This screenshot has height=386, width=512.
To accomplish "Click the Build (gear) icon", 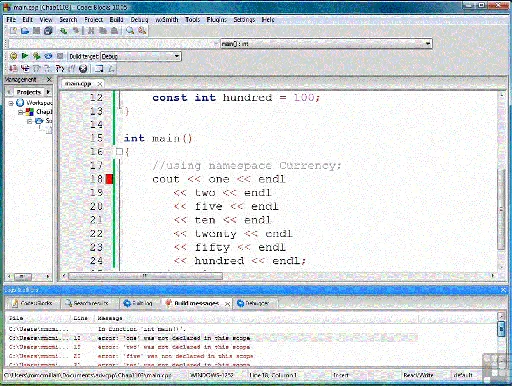I will [13, 56].
